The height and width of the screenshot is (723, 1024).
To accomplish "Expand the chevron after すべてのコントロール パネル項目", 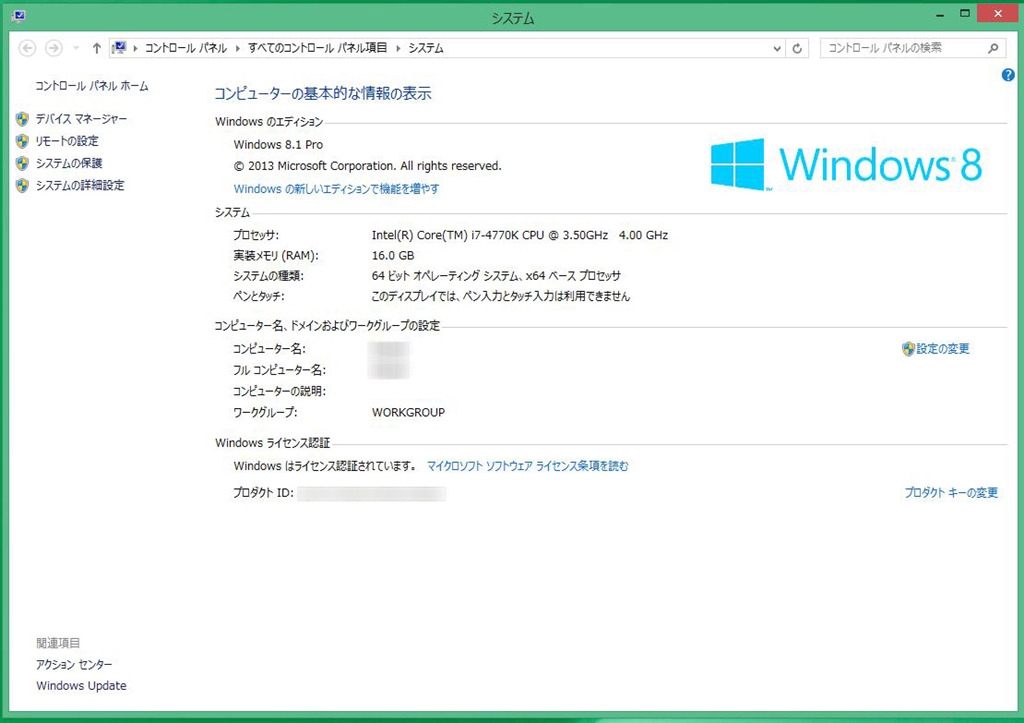I will click(398, 48).
